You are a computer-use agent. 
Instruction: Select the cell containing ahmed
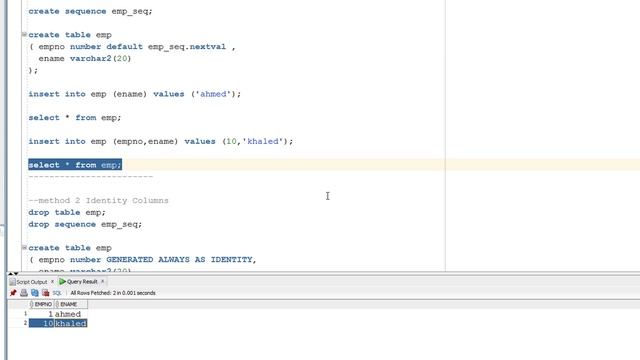(x=71, y=314)
